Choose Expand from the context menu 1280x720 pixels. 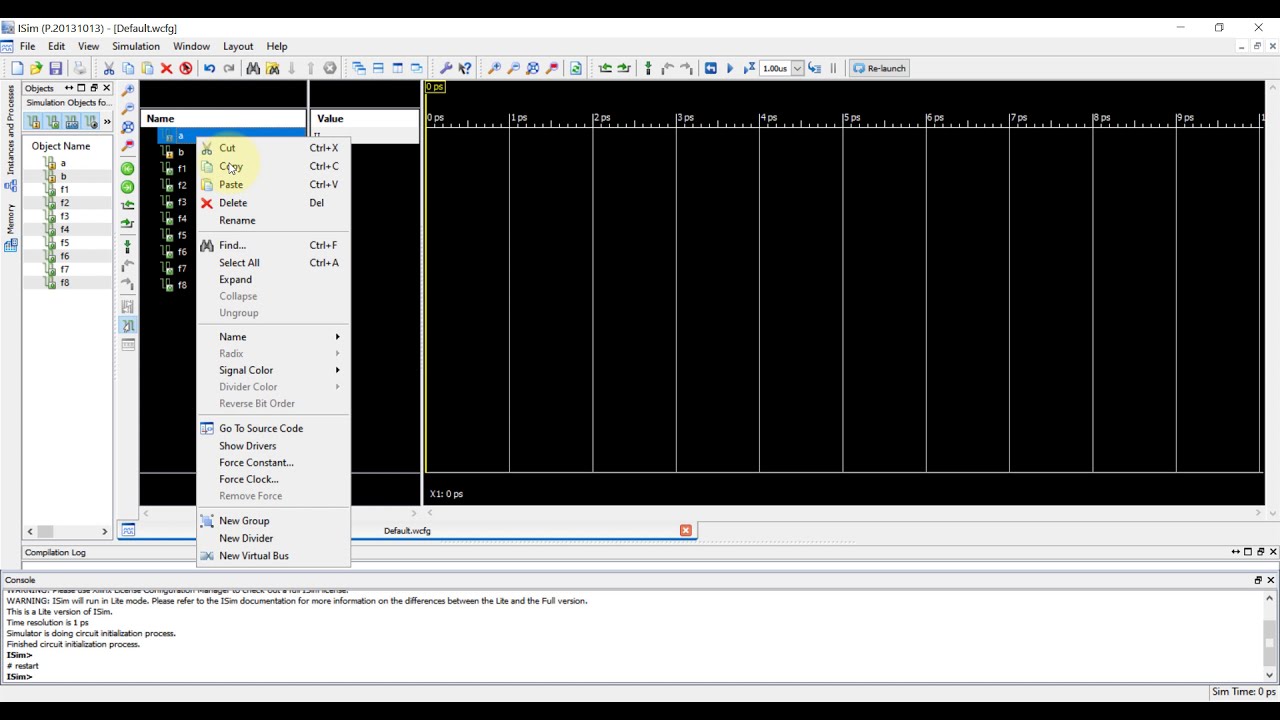click(x=273, y=280)
